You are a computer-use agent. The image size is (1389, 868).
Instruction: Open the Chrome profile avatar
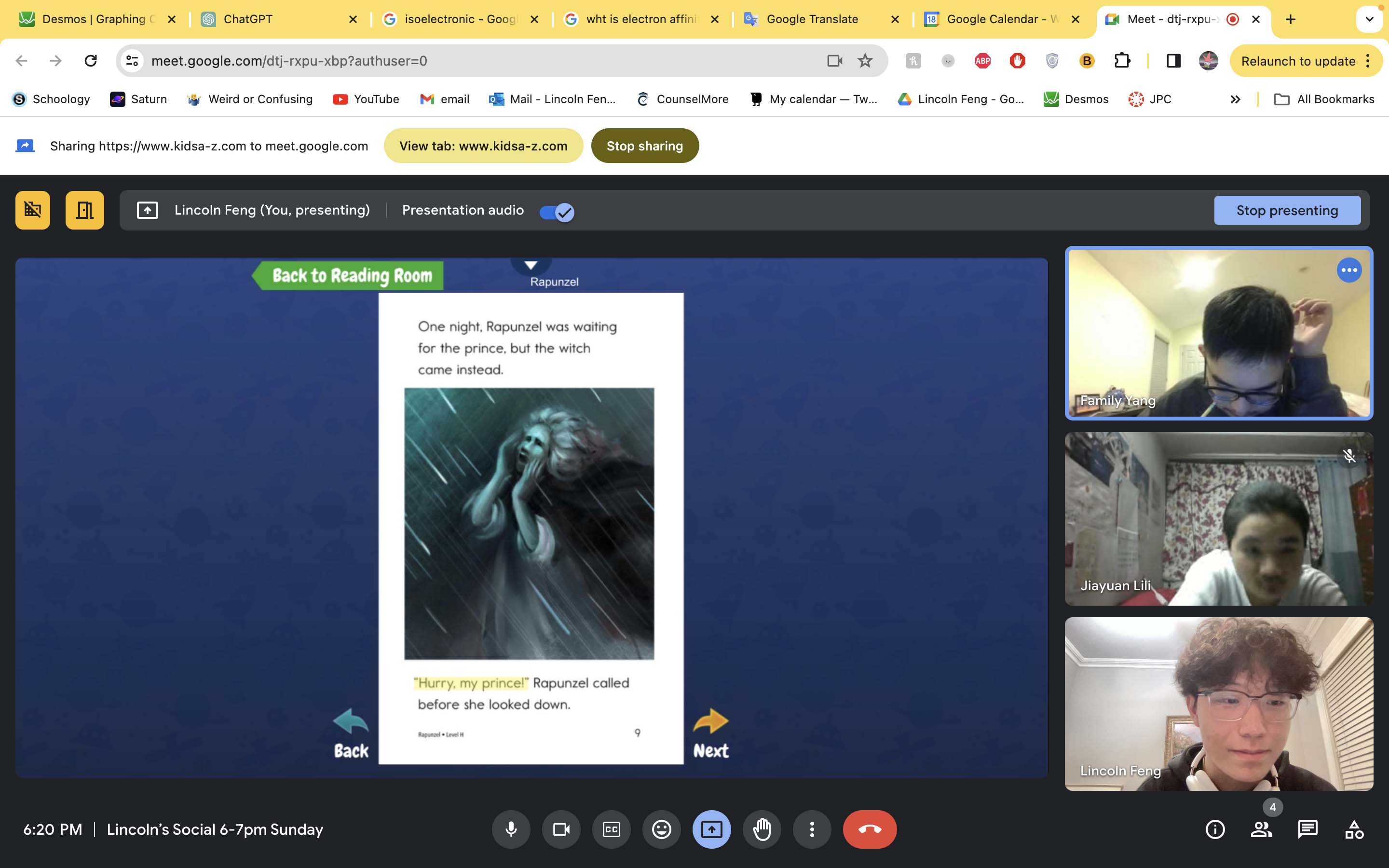coord(1208,60)
